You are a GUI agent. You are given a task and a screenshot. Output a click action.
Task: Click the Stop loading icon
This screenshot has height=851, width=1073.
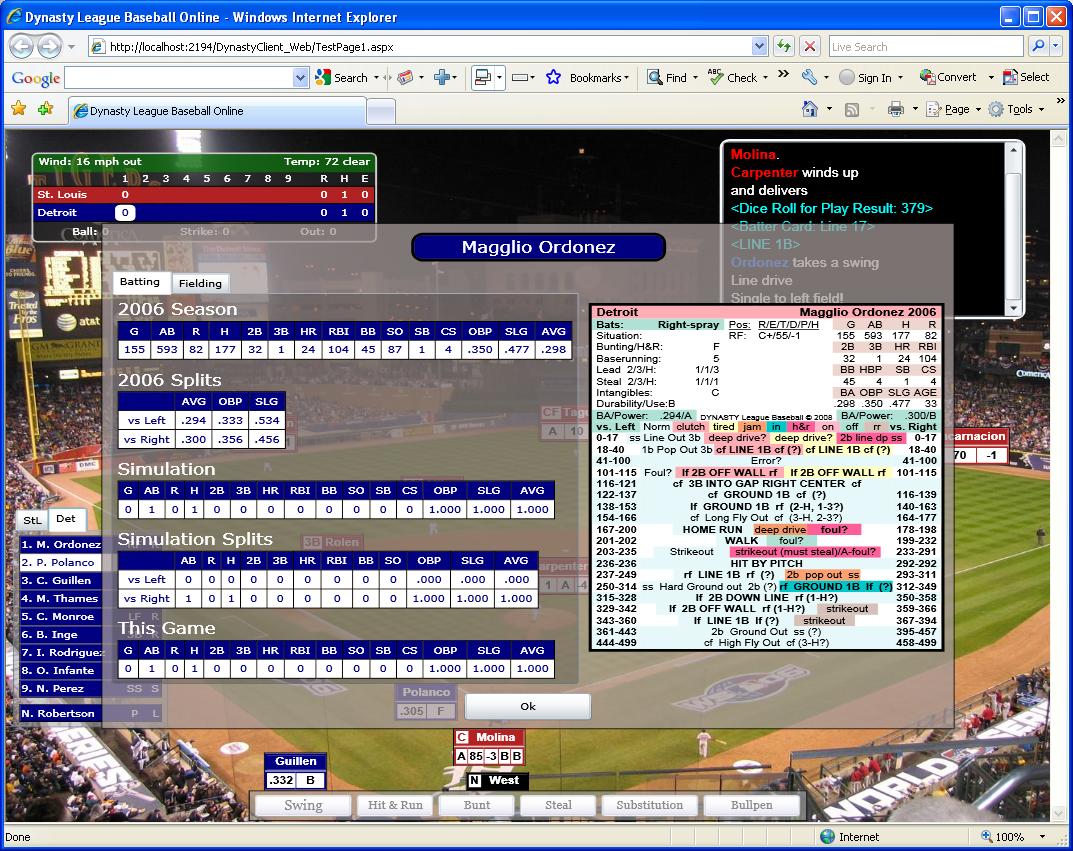810,47
